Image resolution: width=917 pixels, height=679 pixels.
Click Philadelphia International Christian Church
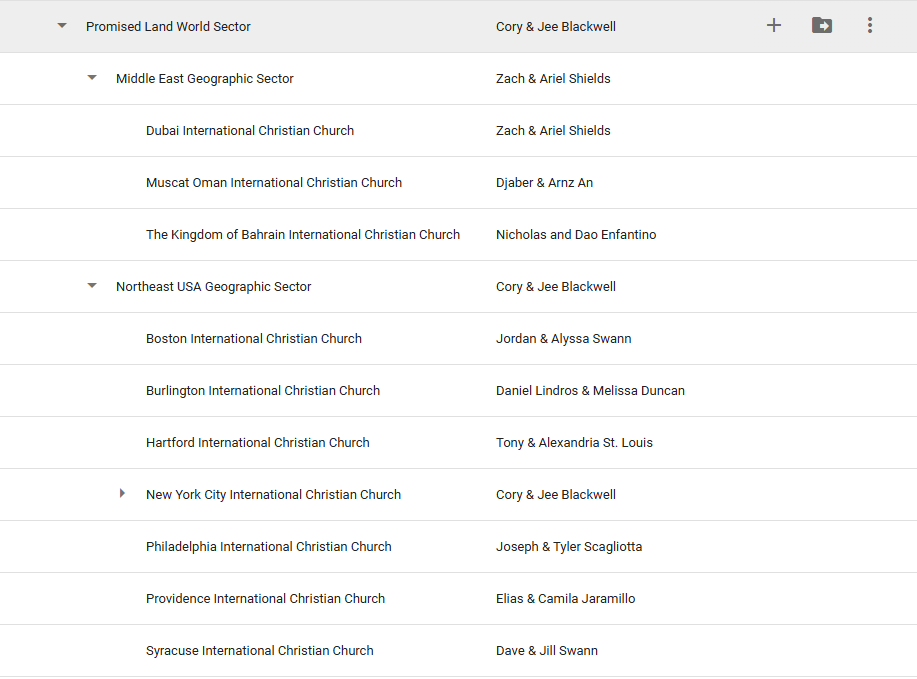pyautogui.click(x=269, y=547)
